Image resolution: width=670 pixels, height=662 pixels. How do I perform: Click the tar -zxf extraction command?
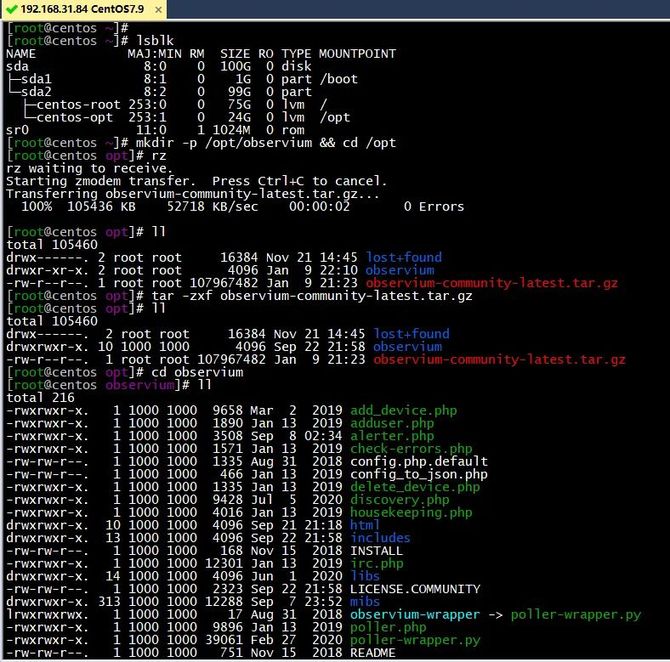coord(312,296)
